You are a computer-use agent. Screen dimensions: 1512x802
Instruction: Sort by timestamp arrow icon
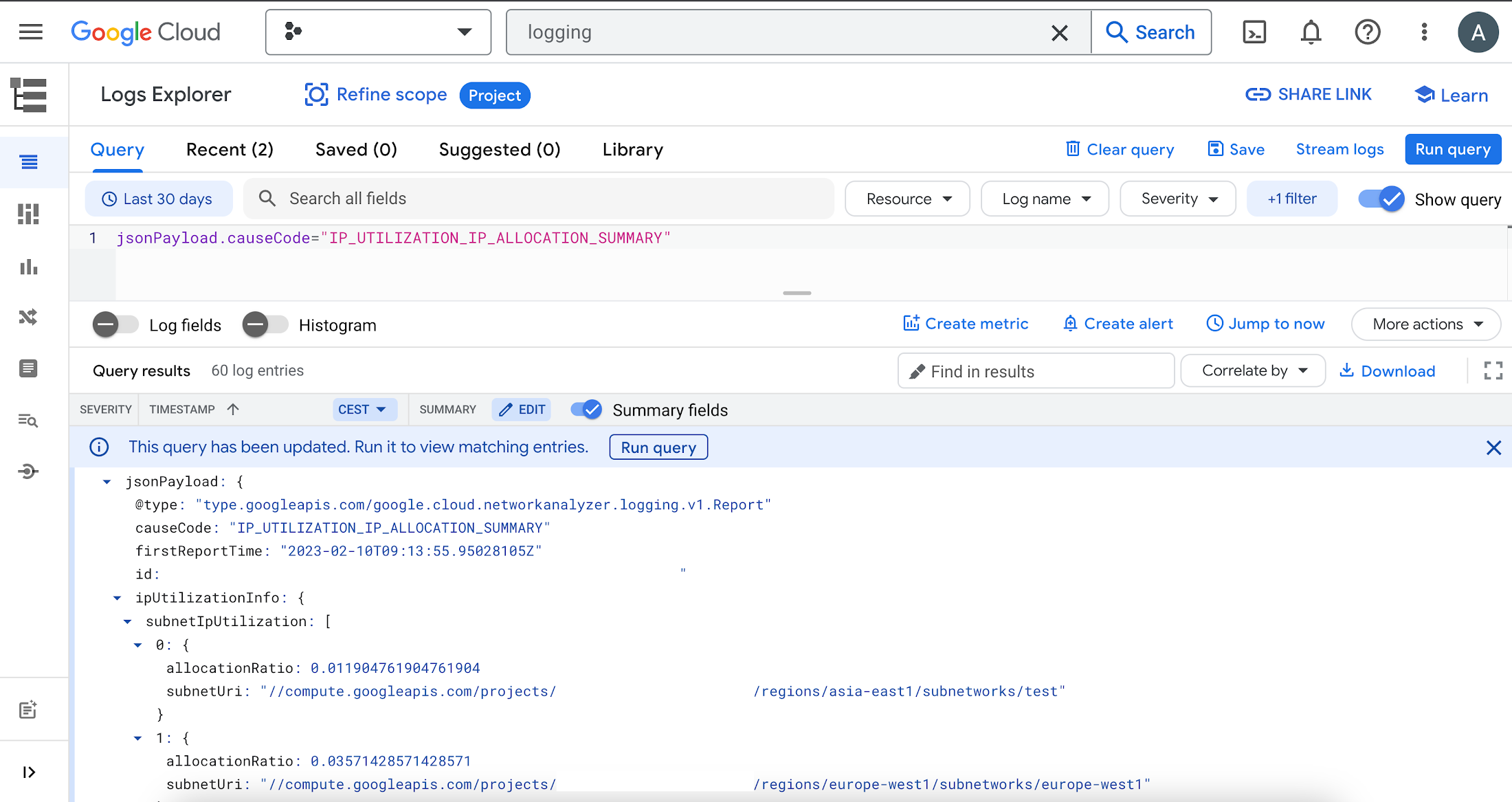pos(233,409)
